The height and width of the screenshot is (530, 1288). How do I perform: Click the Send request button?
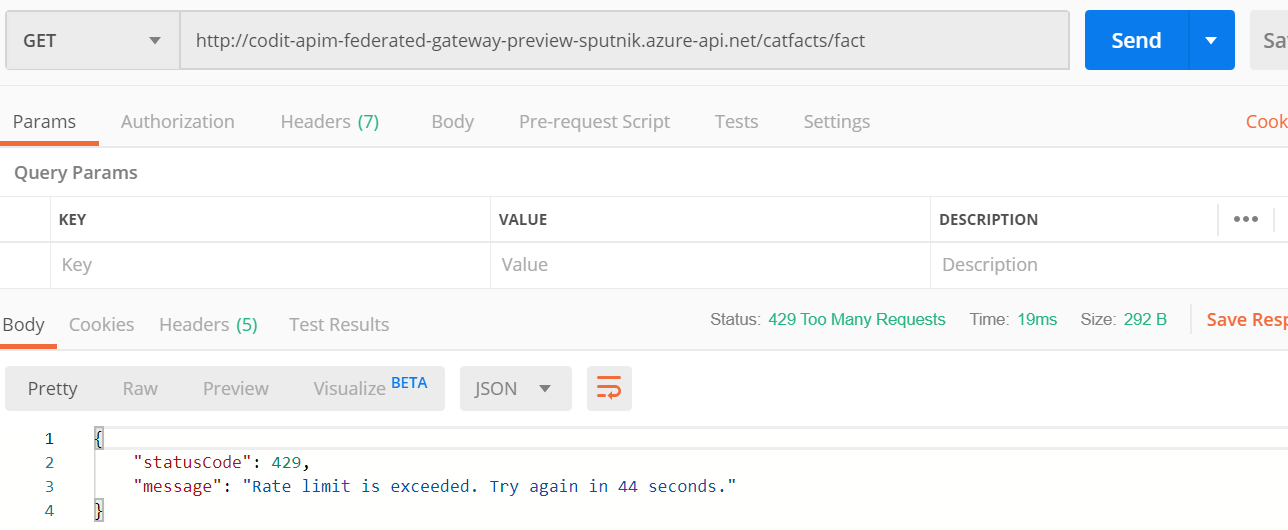[x=1136, y=41]
